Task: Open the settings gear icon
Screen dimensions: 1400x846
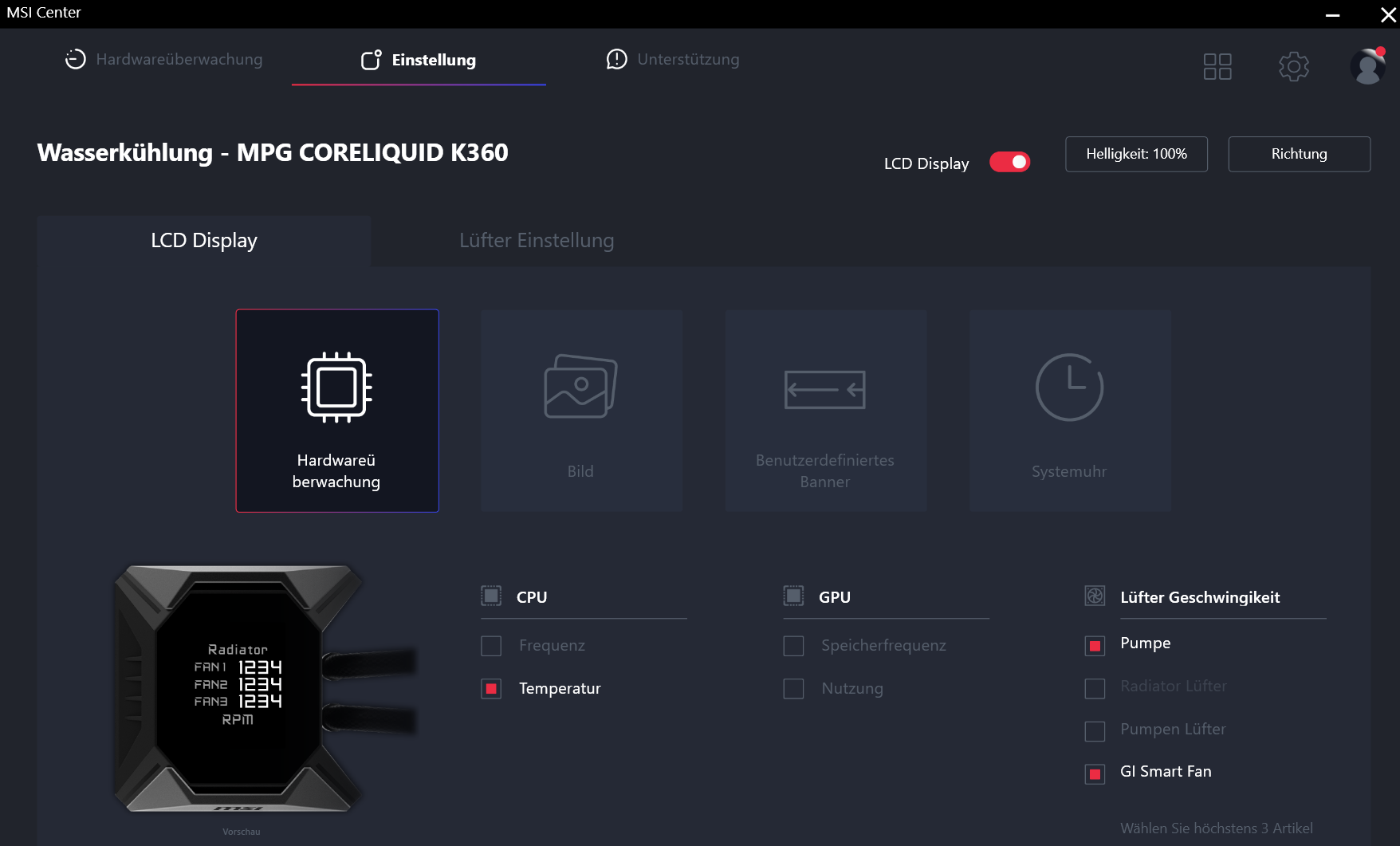Action: click(x=1294, y=67)
